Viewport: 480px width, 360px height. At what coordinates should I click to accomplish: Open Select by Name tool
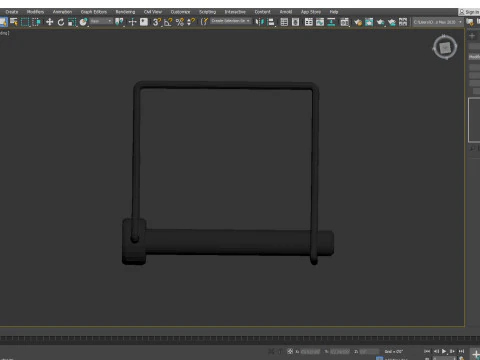click(x=14, y=22)
